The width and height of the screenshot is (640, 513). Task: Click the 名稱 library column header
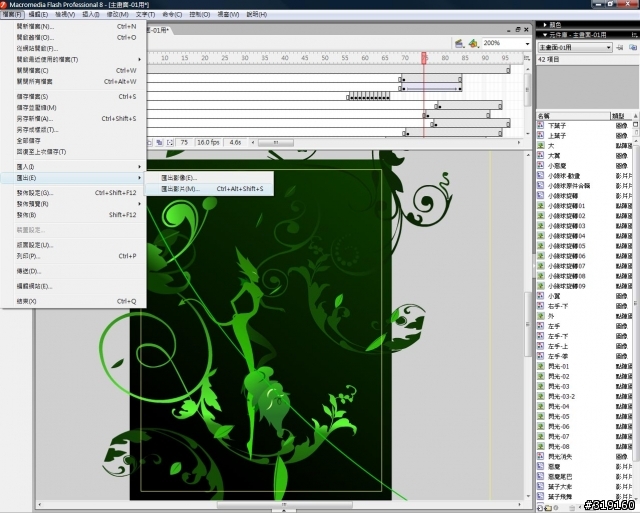573,116
